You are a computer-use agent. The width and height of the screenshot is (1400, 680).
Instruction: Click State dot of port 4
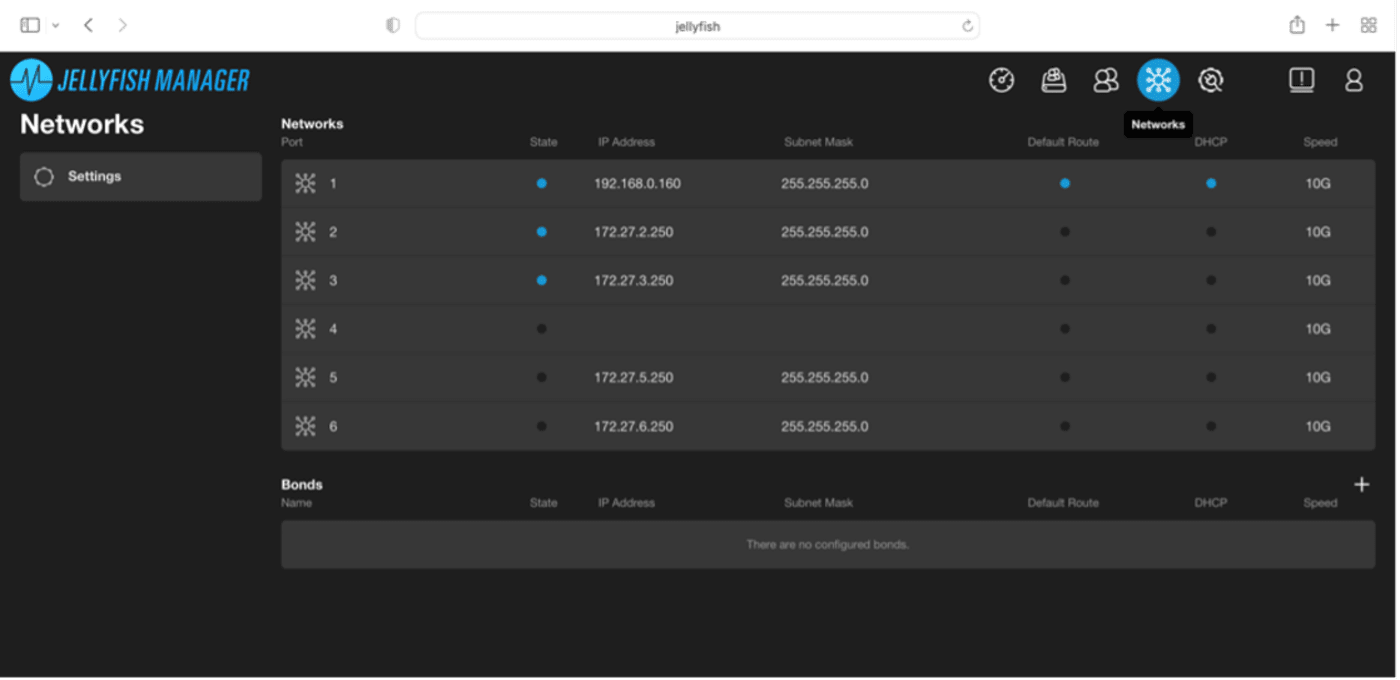point(541,329)
